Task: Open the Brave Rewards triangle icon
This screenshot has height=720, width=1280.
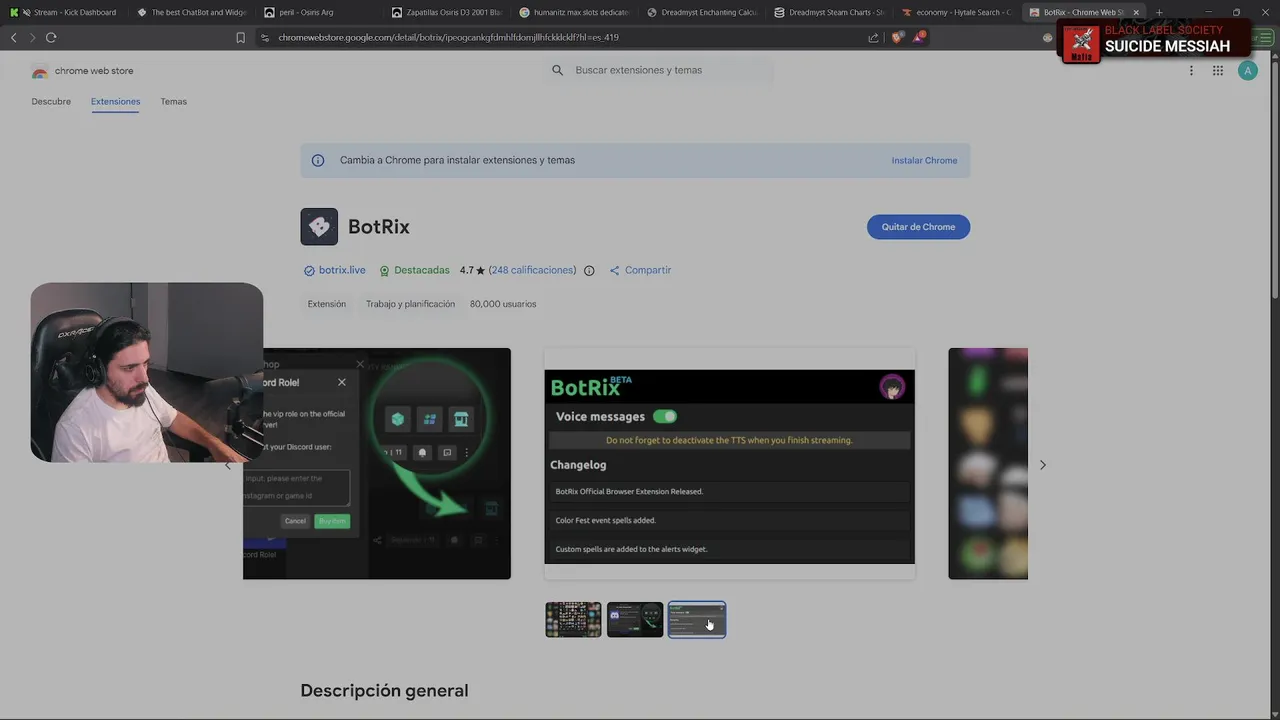Action: pos(918,37)
